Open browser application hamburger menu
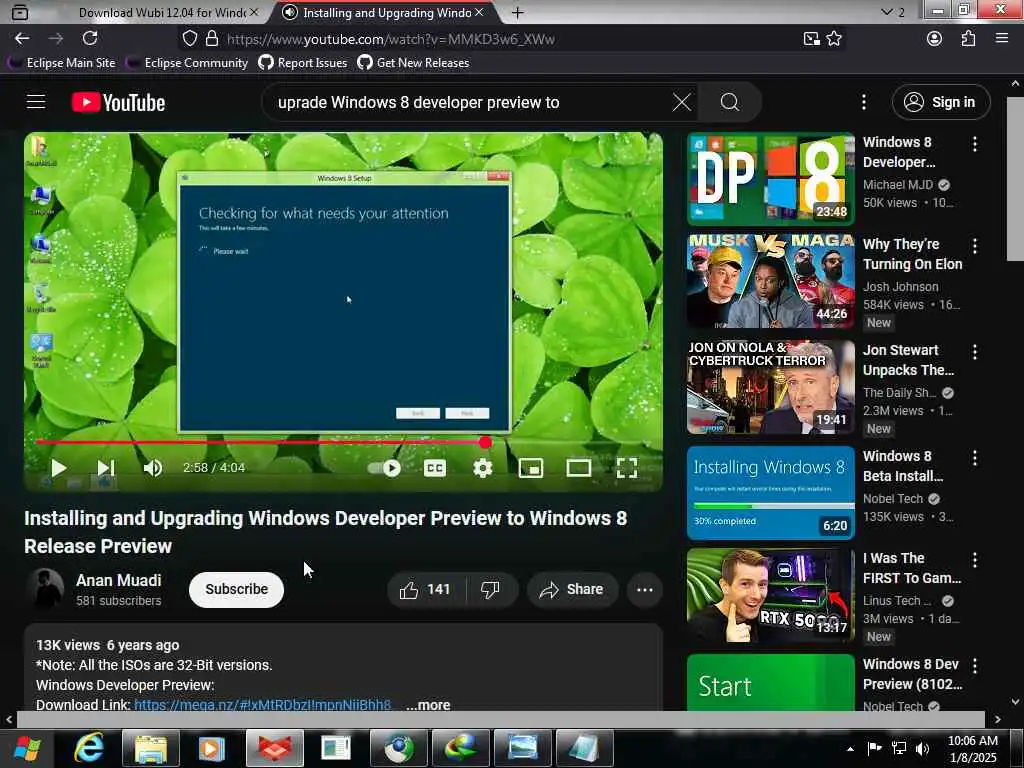 pyautogui.click(x=1002, y=39)
